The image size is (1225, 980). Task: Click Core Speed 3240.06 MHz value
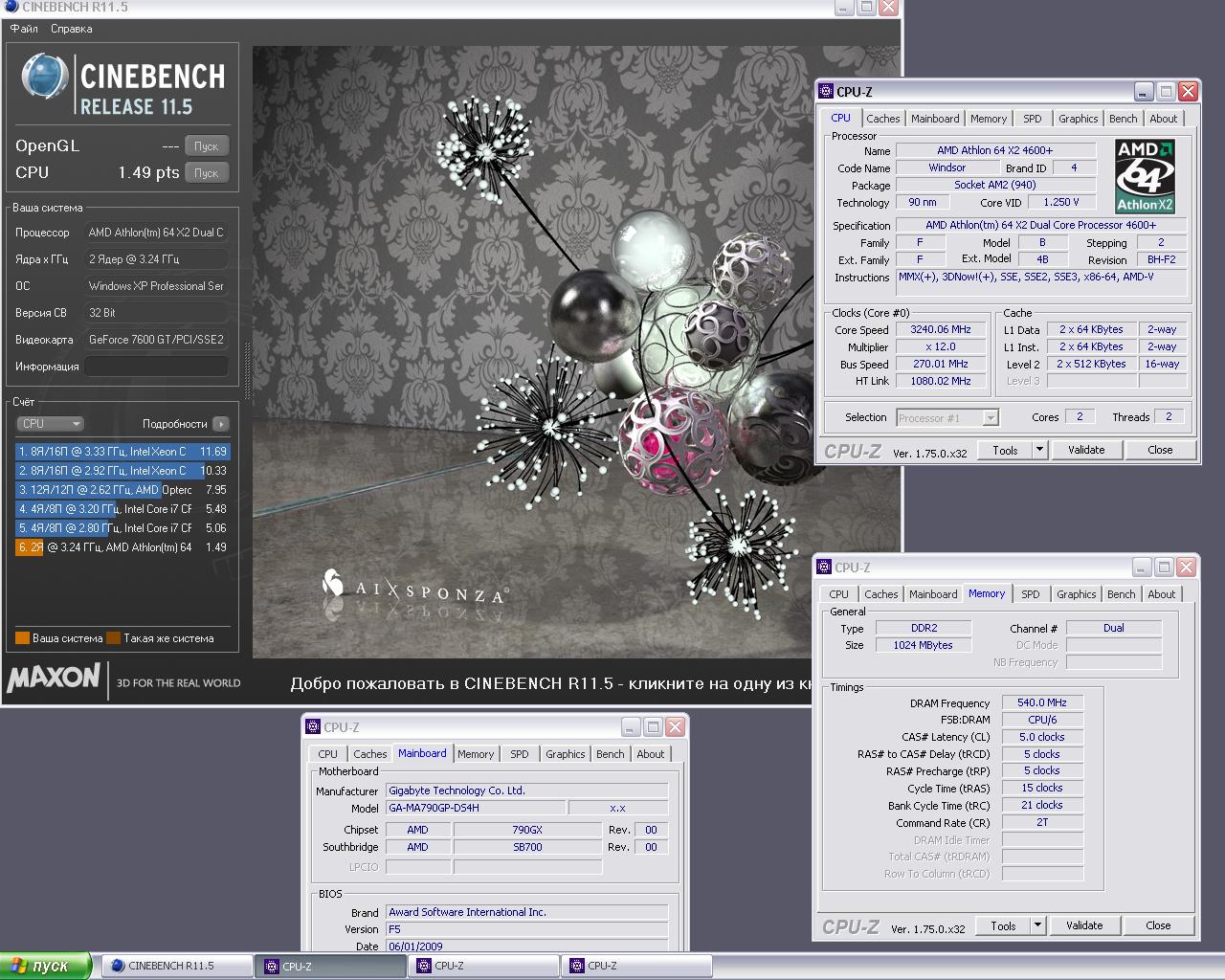941,329
